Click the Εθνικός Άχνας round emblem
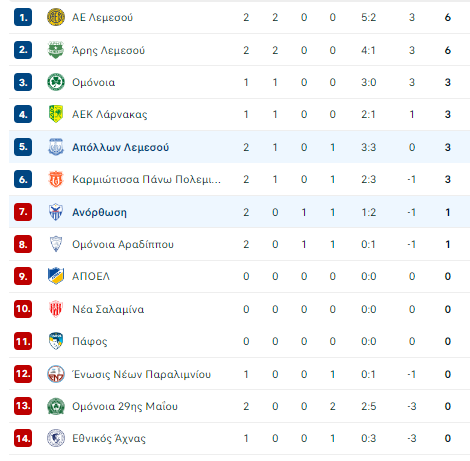The height and width of the screenshot is (461, 470). click(56, 438)
